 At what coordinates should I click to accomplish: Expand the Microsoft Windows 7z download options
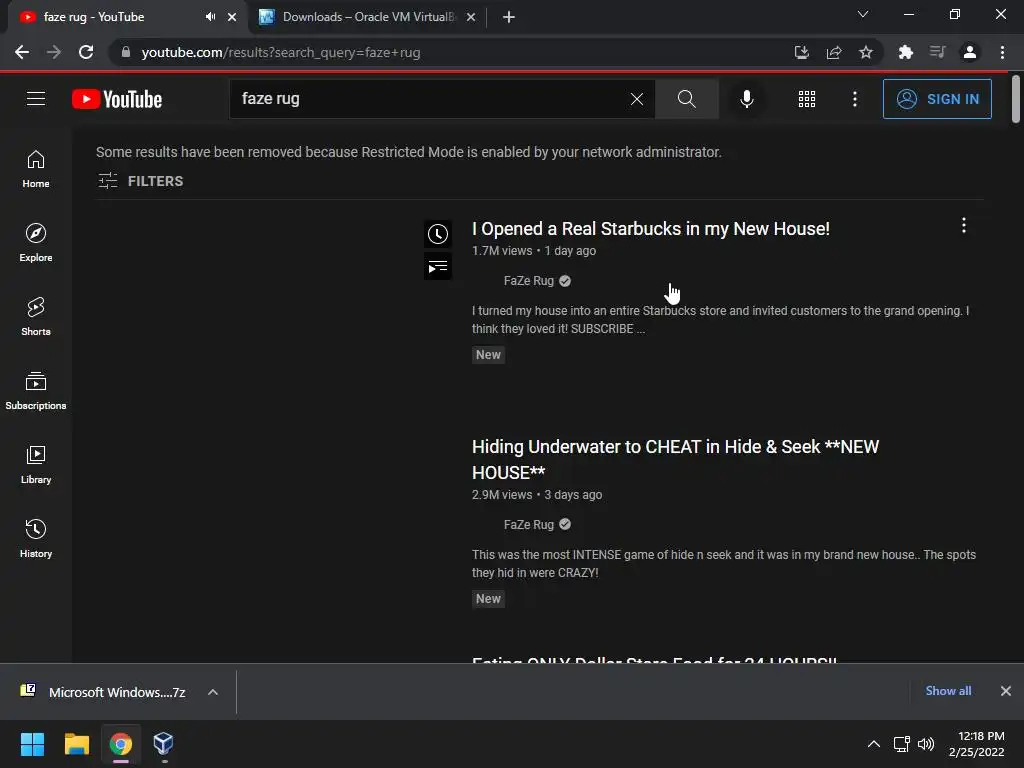point(213,692)
